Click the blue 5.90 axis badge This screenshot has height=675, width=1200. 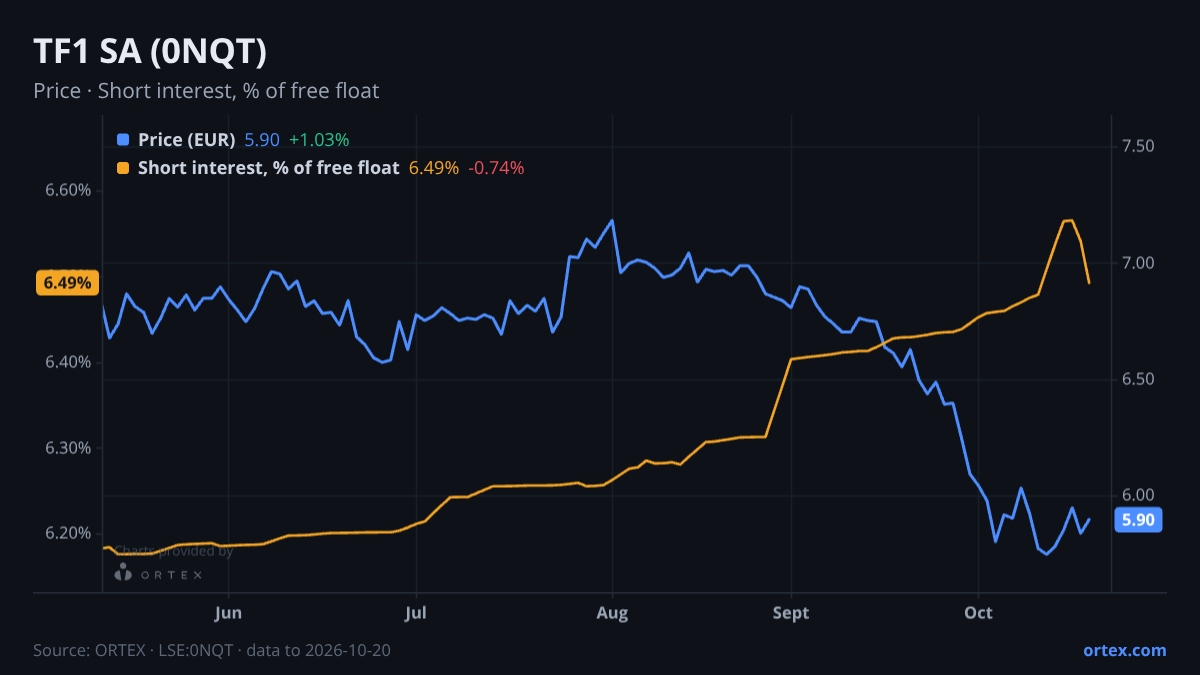click(1138, 520)
